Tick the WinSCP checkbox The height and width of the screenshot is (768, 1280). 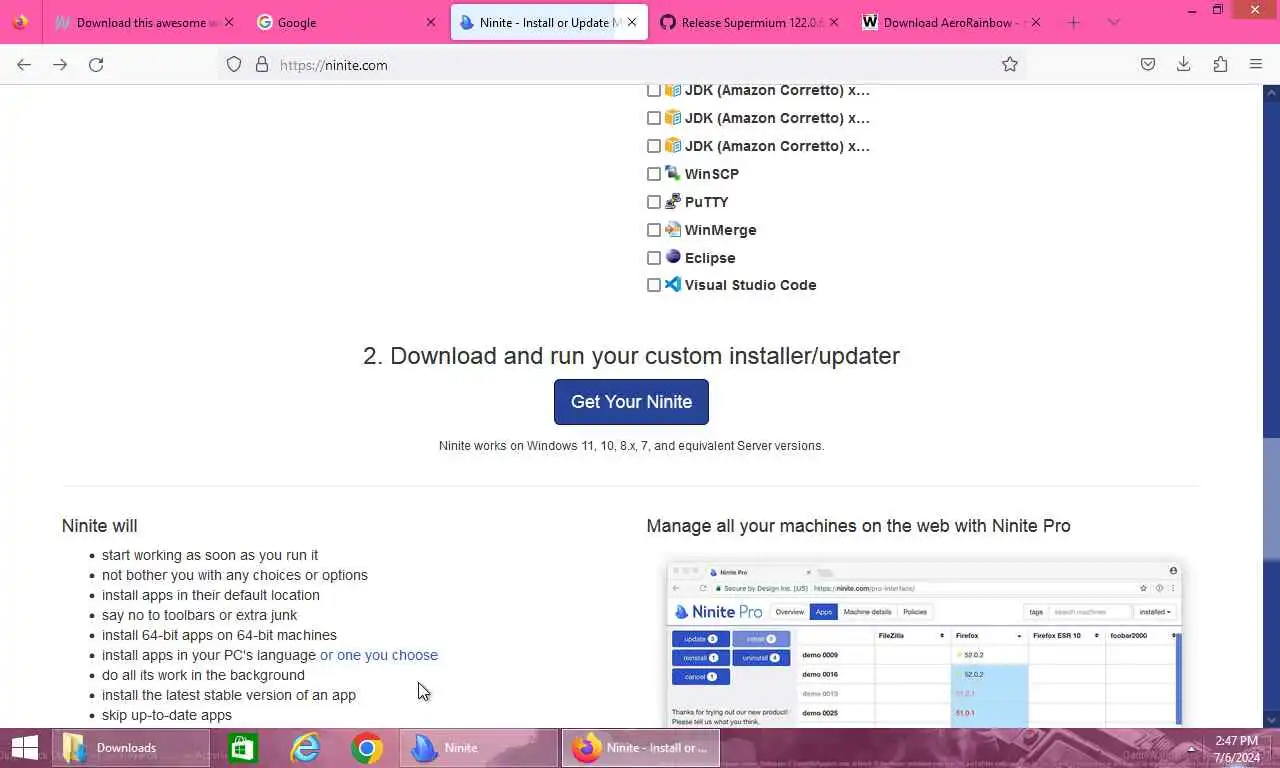click(654, 174)
